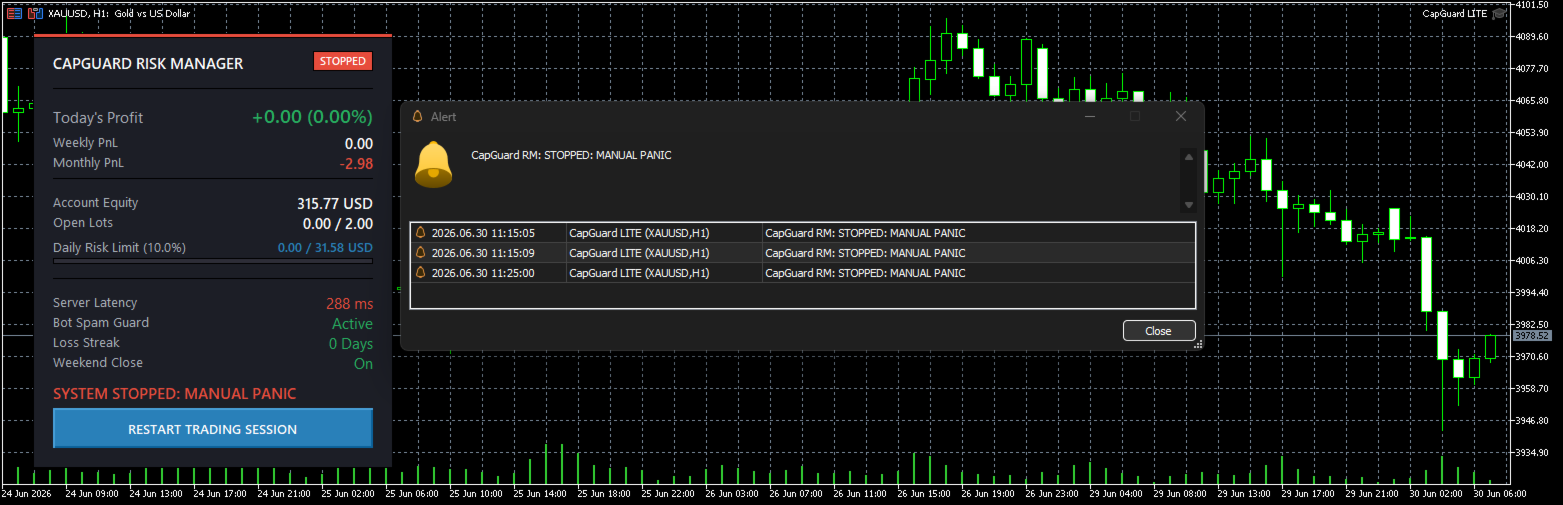Click the Monthly PnL value -2.98
1563x505 pixels.
click(x=356, y=164)
